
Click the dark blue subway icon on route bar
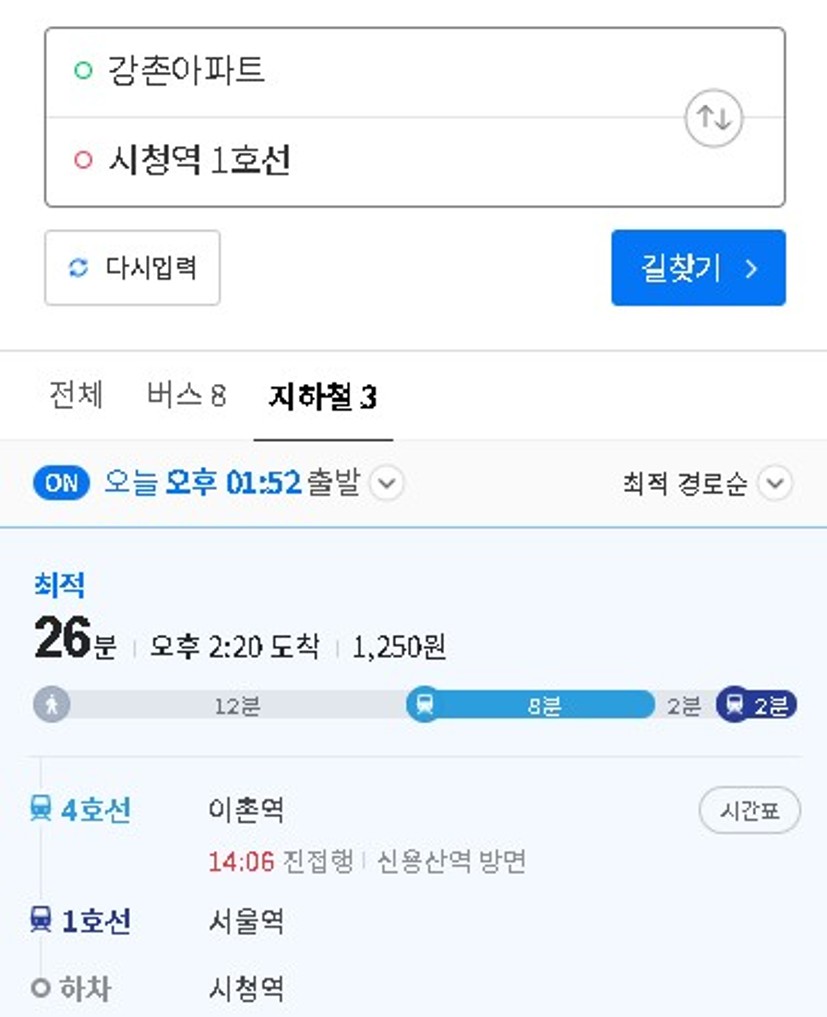[x=734, y=704]
